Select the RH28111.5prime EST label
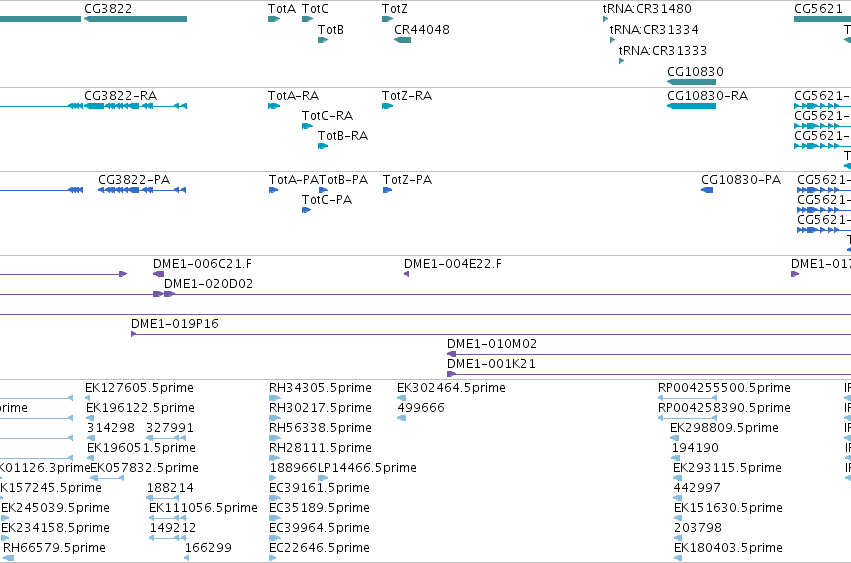The width and height of the screenshot is (851, 563). [320, 448]
